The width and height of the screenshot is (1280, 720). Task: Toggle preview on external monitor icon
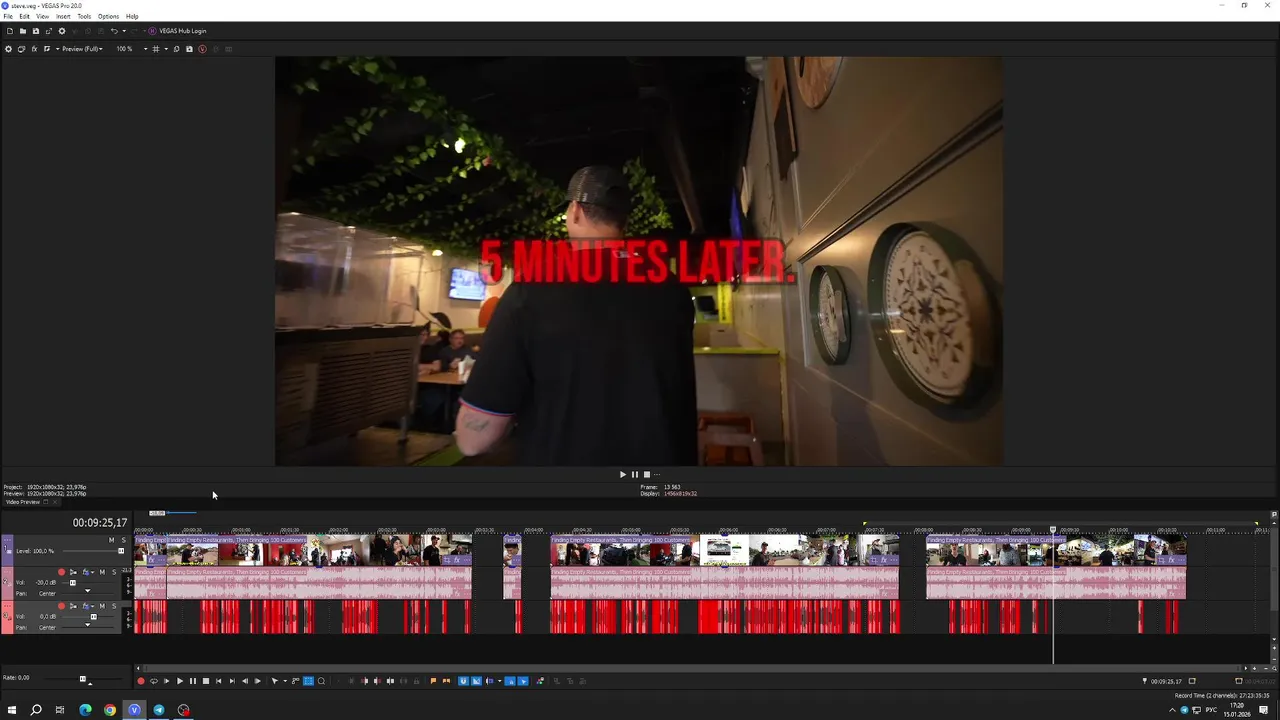point(22,49)
